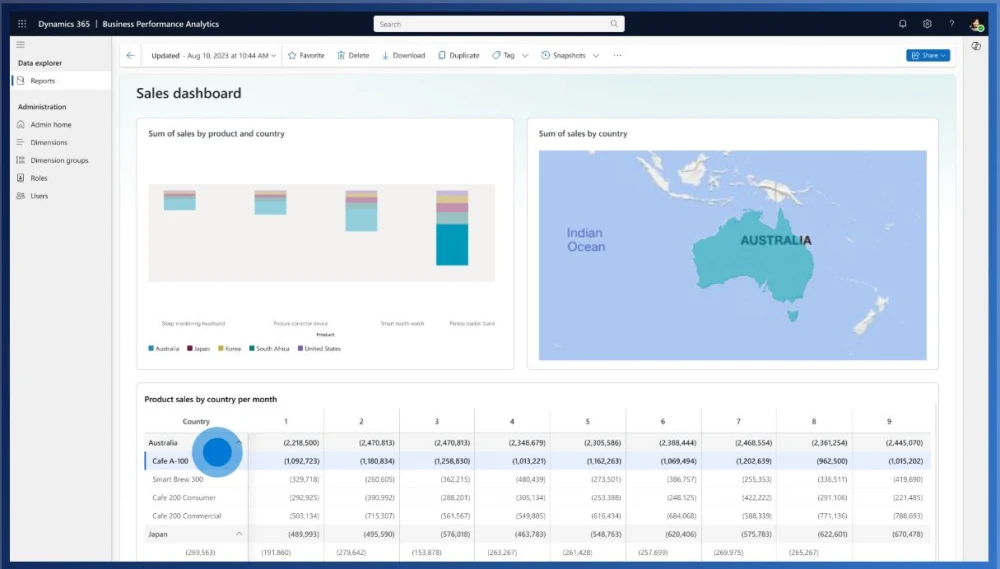The width and height of the screenshot is (1000, 569).
Task: Open Users page
Action: (39, 196)
